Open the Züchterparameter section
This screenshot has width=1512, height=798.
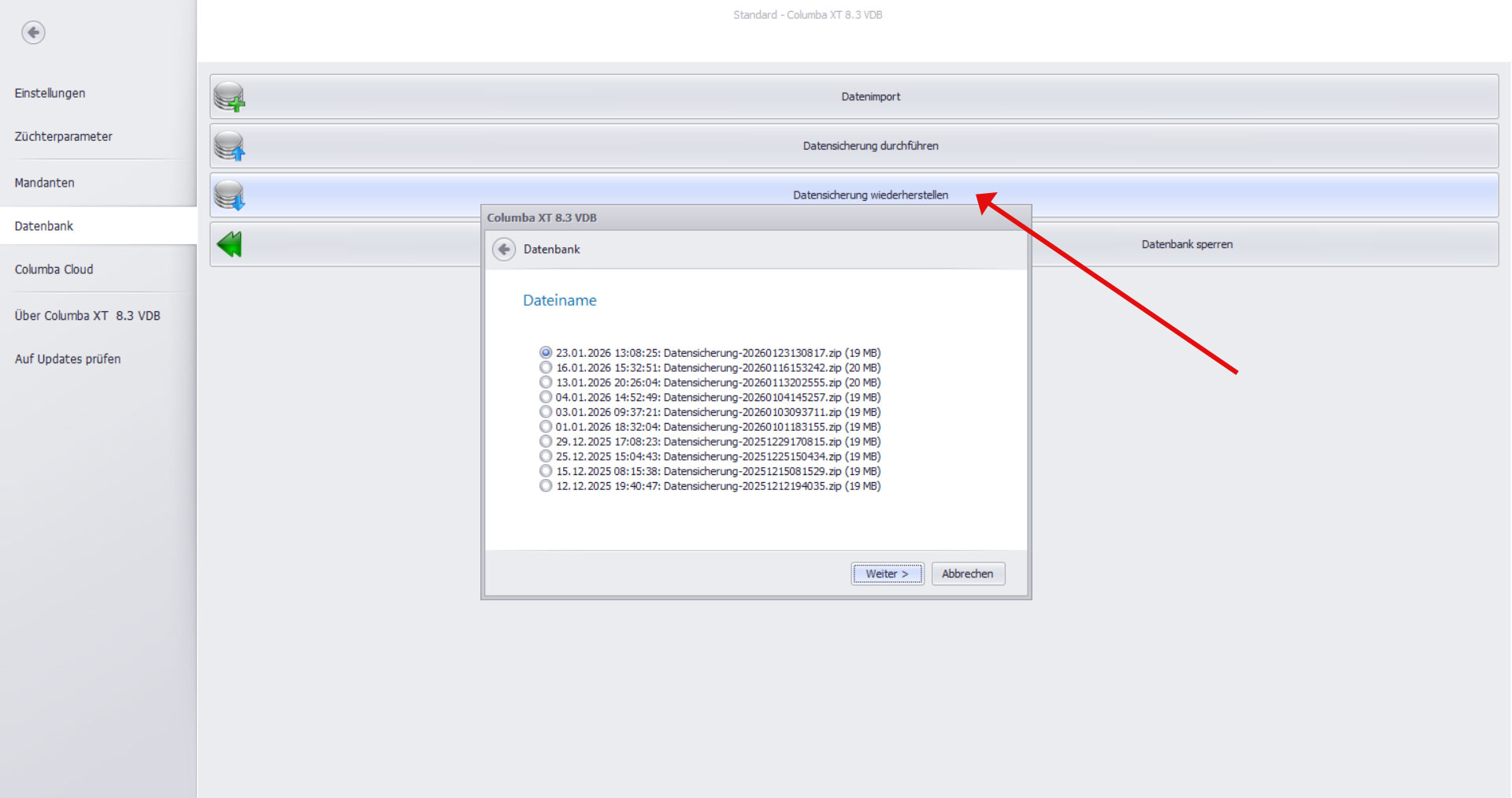pos(63,136)
